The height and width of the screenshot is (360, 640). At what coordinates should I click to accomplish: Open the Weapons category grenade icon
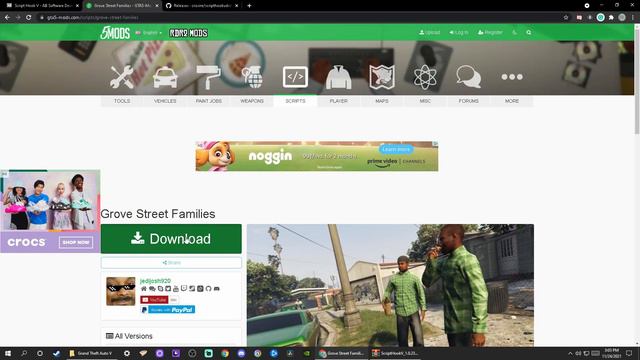(252, 77)
